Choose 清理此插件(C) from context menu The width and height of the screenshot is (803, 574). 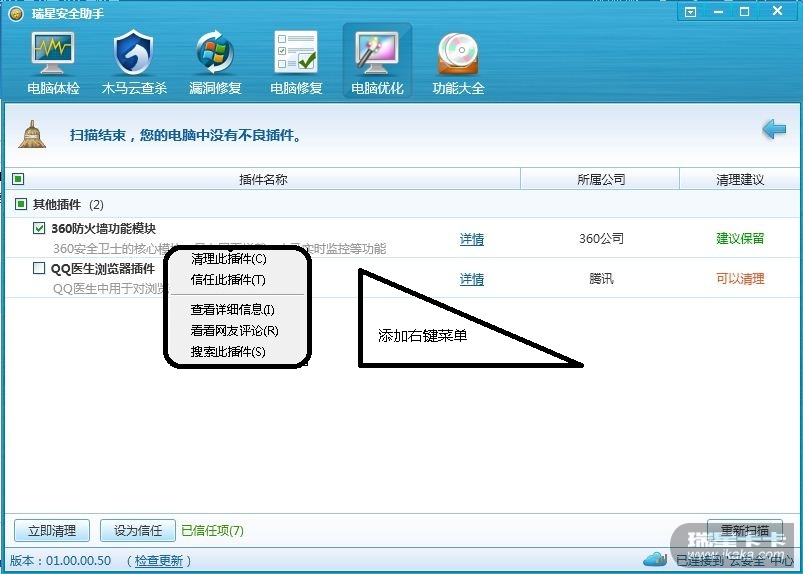[x=229, y=259]
